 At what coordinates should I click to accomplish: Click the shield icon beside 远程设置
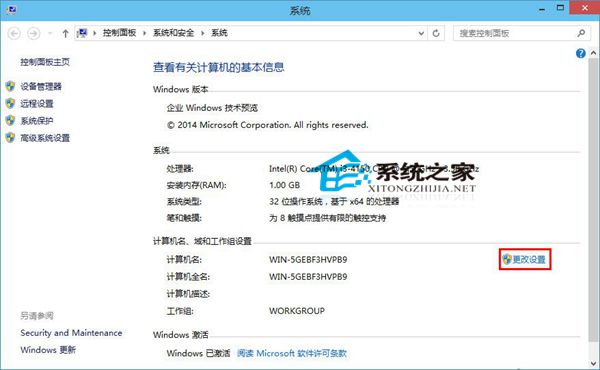click(10, 103)
